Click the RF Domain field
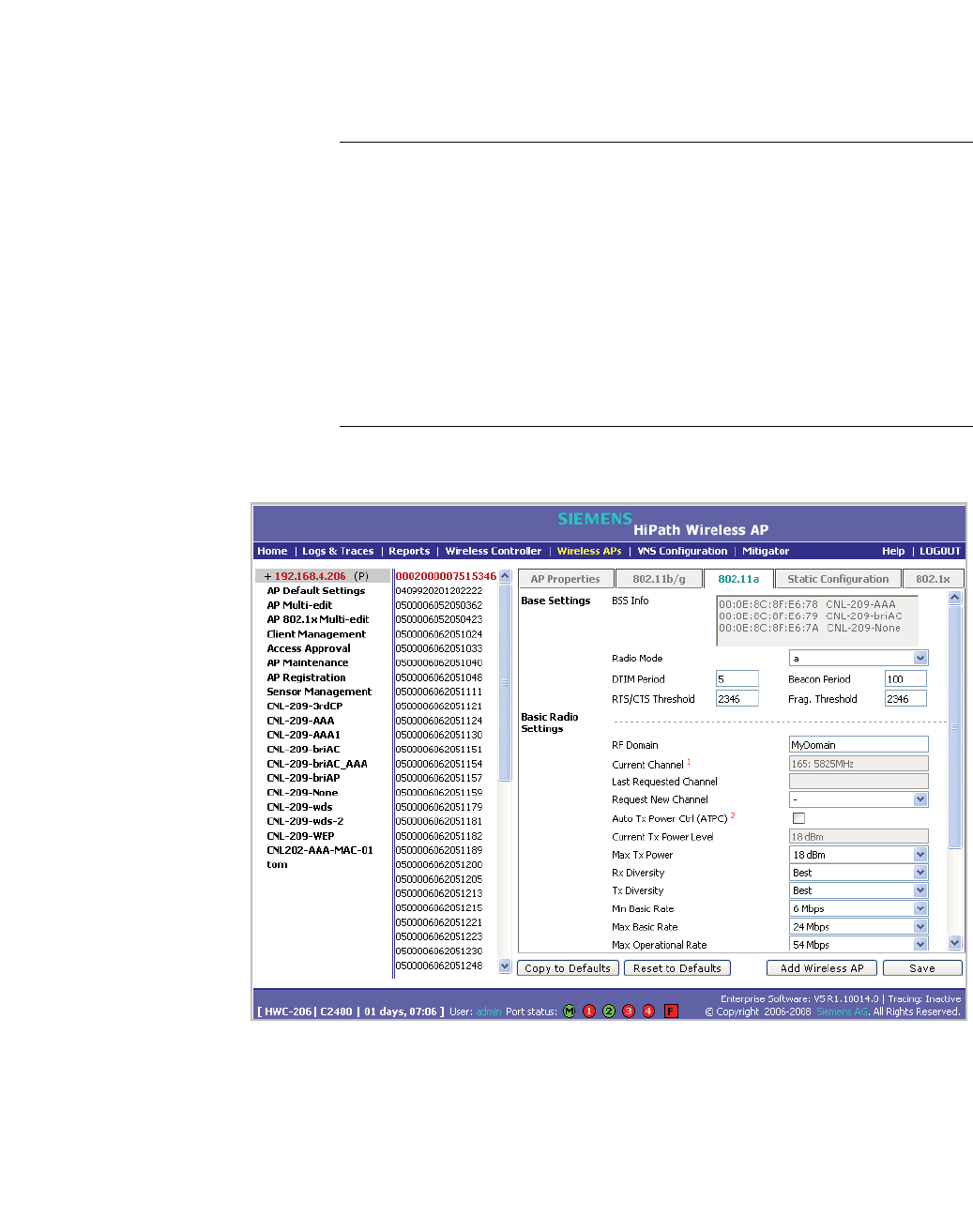The image size is (973, 1232). click(859, 745)
